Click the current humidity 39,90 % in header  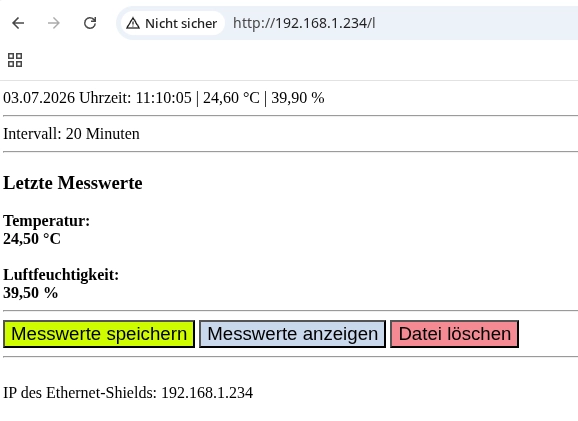pos(298,98)
